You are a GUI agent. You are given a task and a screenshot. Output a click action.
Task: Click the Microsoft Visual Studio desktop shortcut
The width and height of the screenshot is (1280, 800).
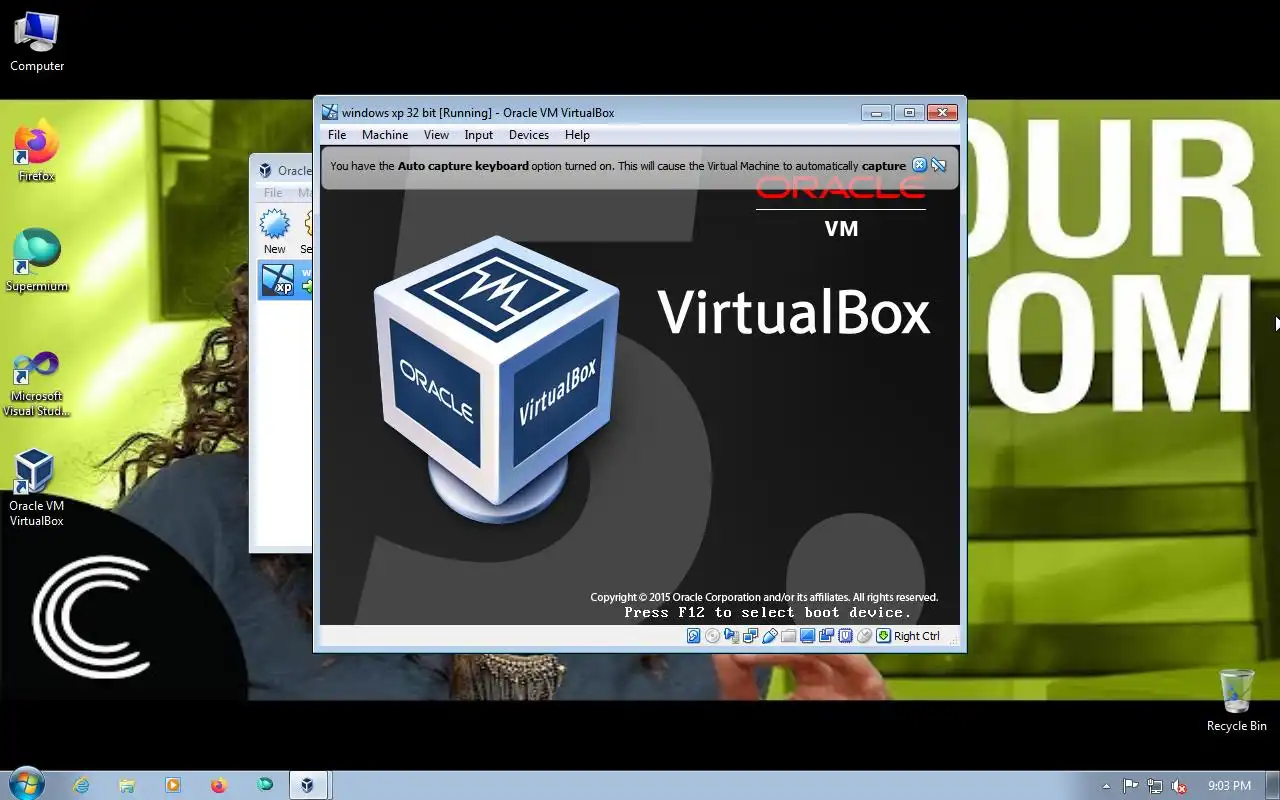tap(37, 383)
